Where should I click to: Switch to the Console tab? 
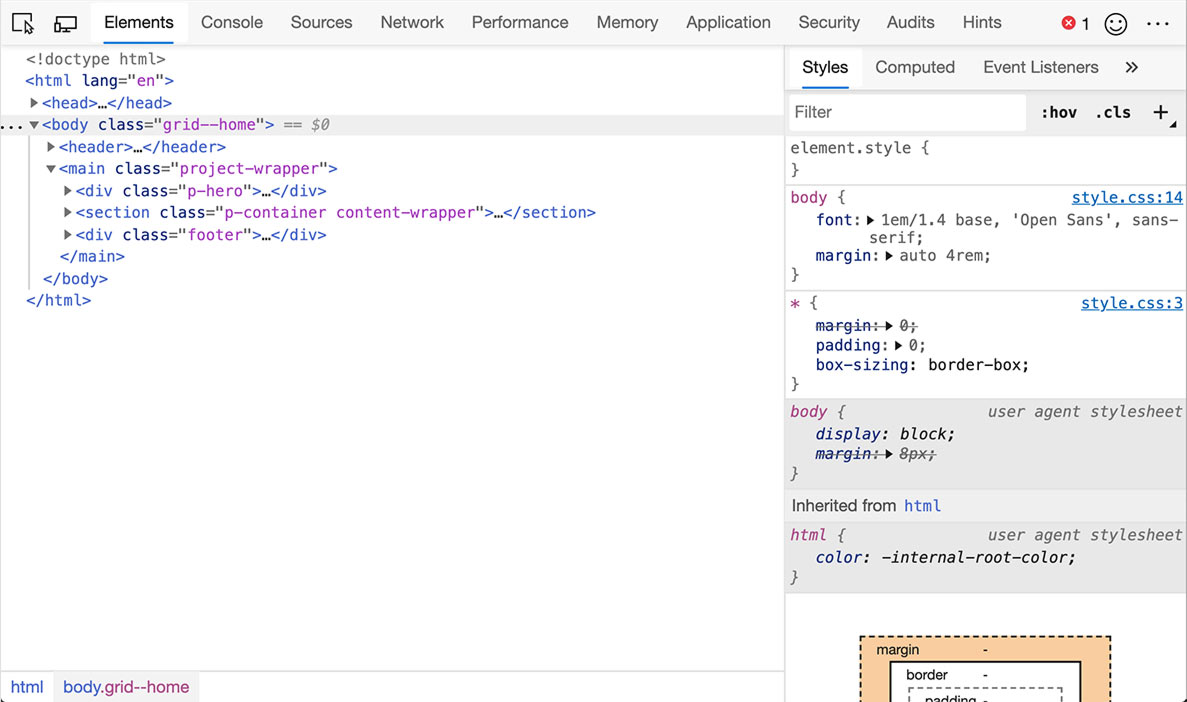coord(232,23)
